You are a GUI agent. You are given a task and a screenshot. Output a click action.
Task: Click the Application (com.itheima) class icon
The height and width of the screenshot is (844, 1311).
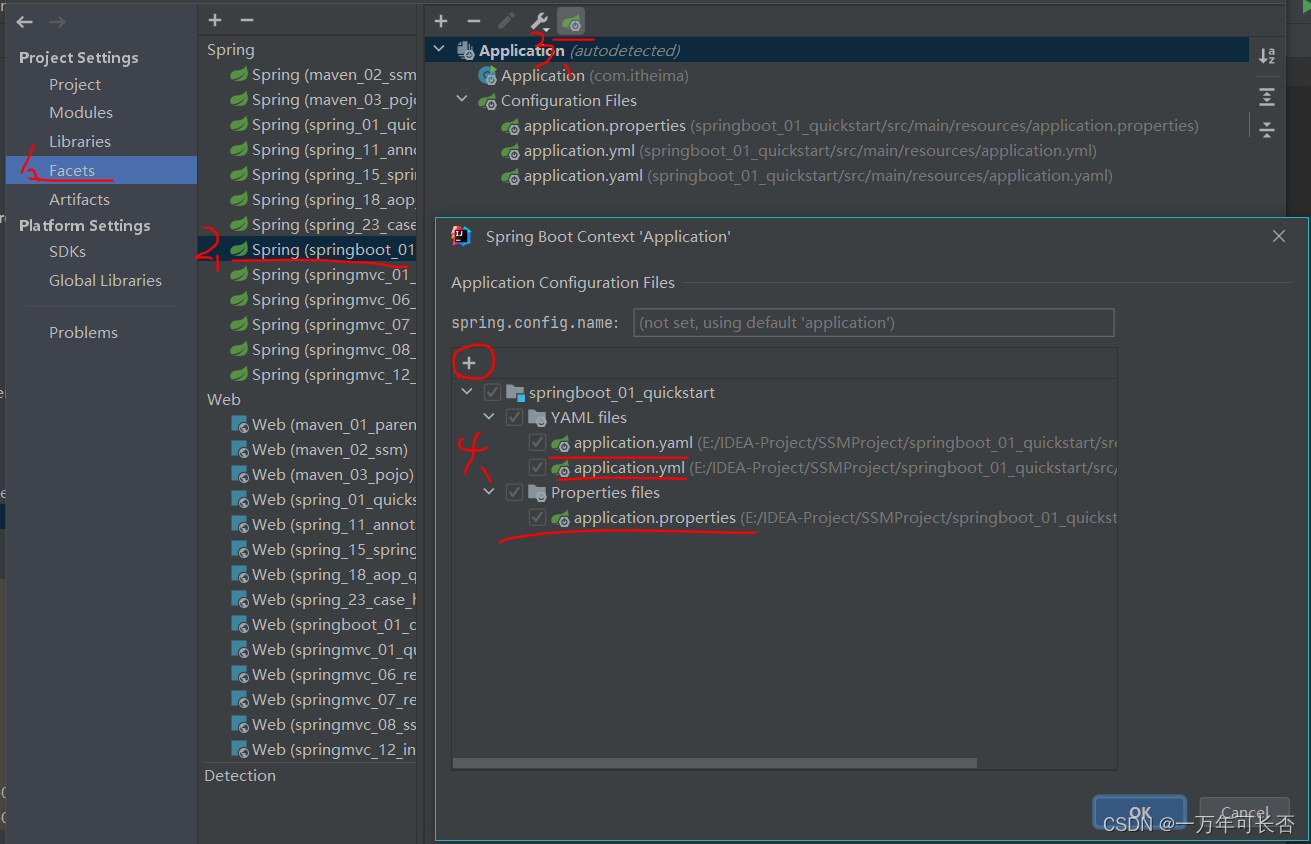pyautogui.click(x=488, y=75)
